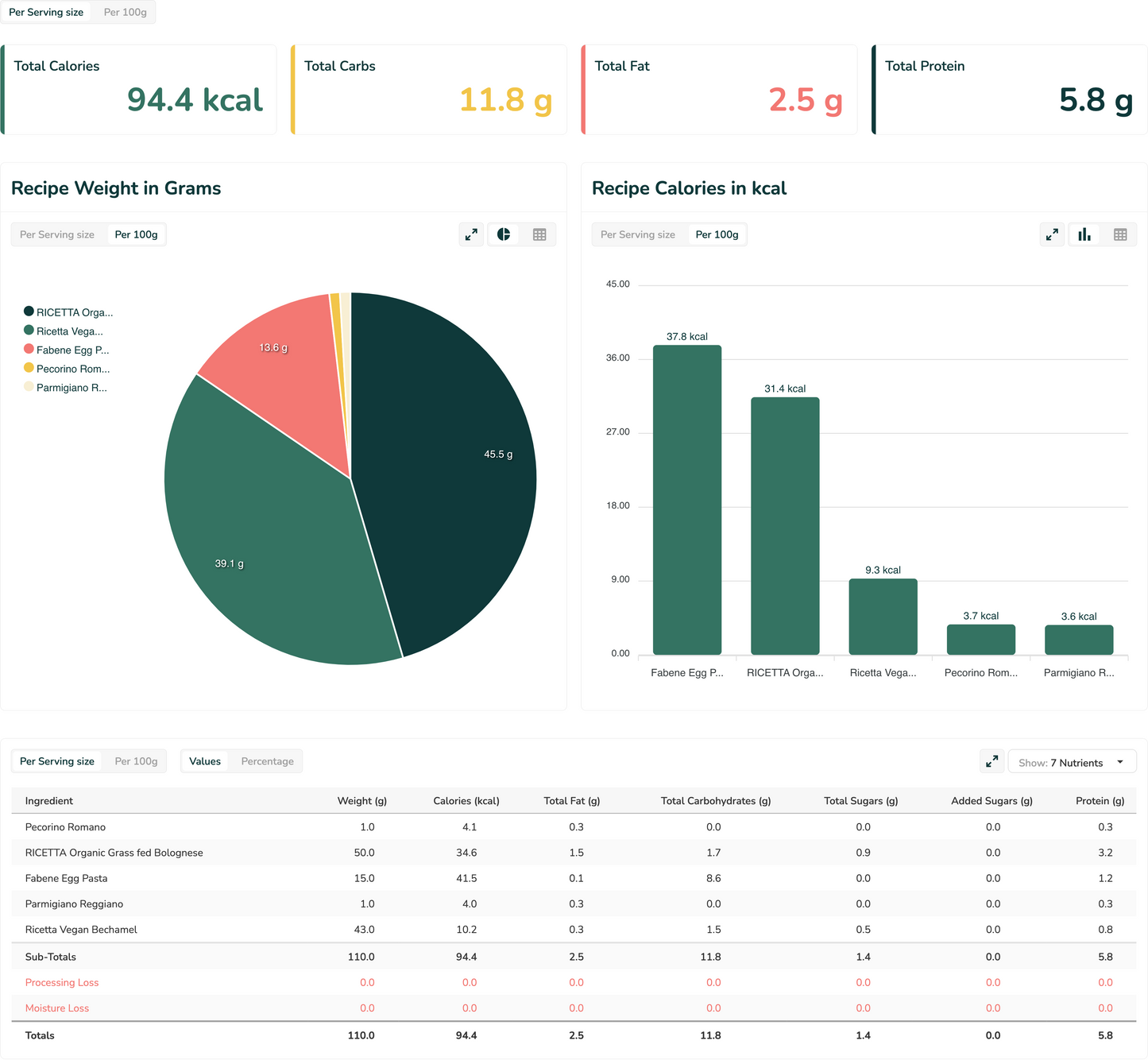Select the Pecorino Romano row name
1148x1060 pixels.
tap(65, 827)
